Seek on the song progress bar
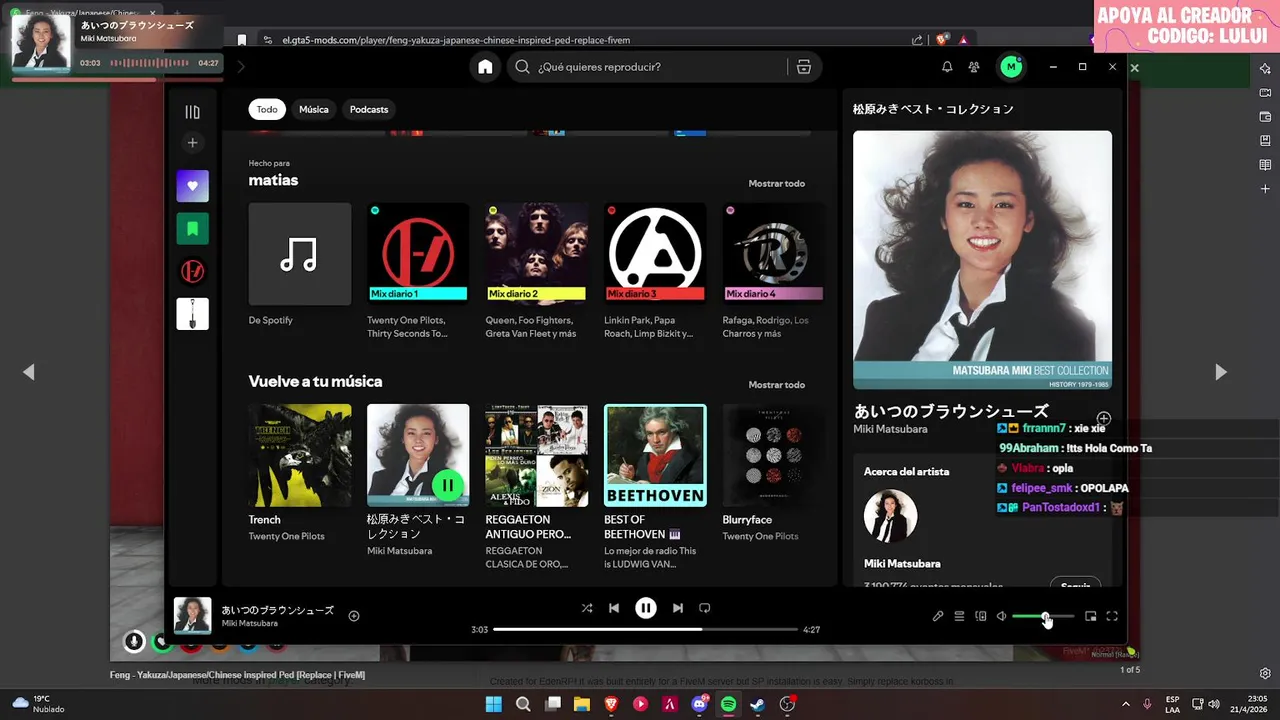1280x720 pixels. pos(646,630)
